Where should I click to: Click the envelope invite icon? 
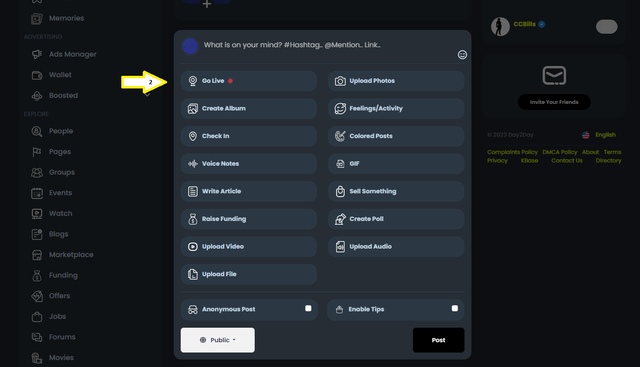point(554,76)
